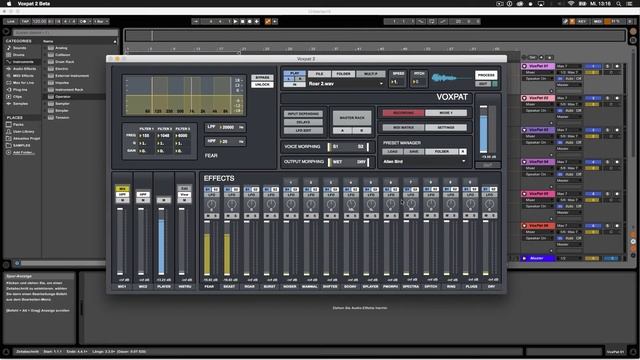Image resolution: width=640 pixels, height=360 pixels.
Task: Click the MIDI MATRIX button
Action: [403, 127]
